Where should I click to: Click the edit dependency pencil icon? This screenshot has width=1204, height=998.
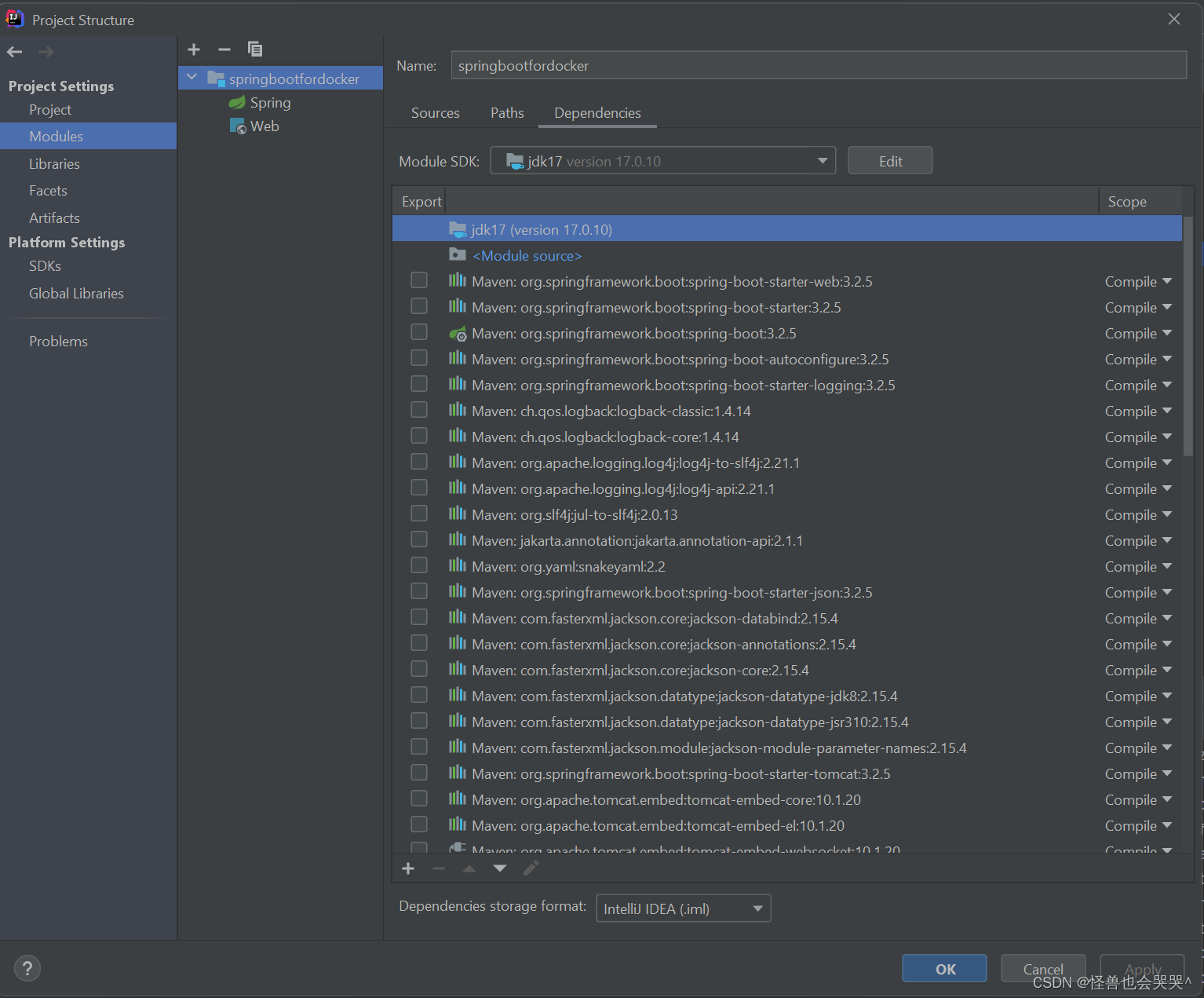coord(531,868)
